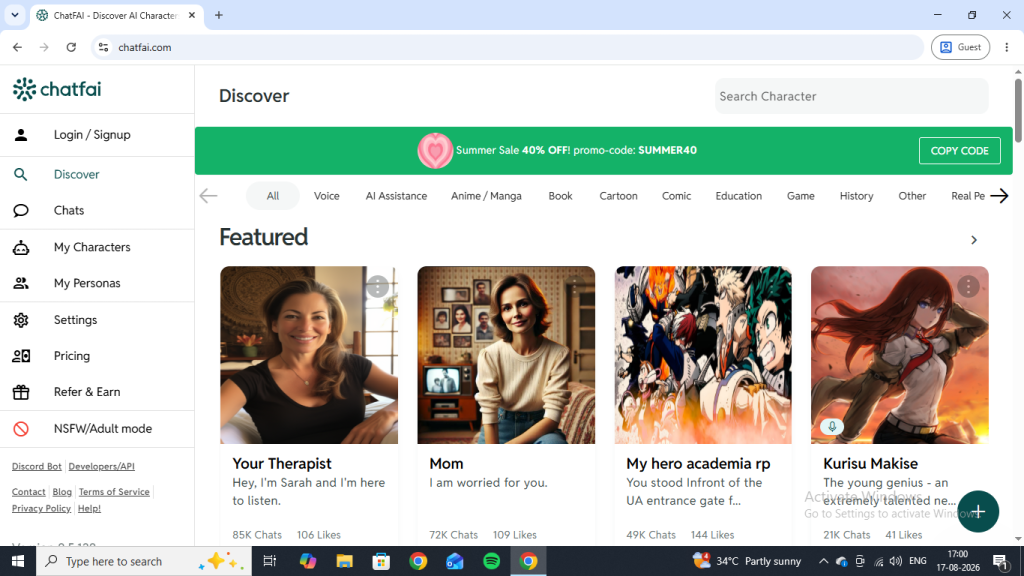Open a new browser tab

click(219, 15)
